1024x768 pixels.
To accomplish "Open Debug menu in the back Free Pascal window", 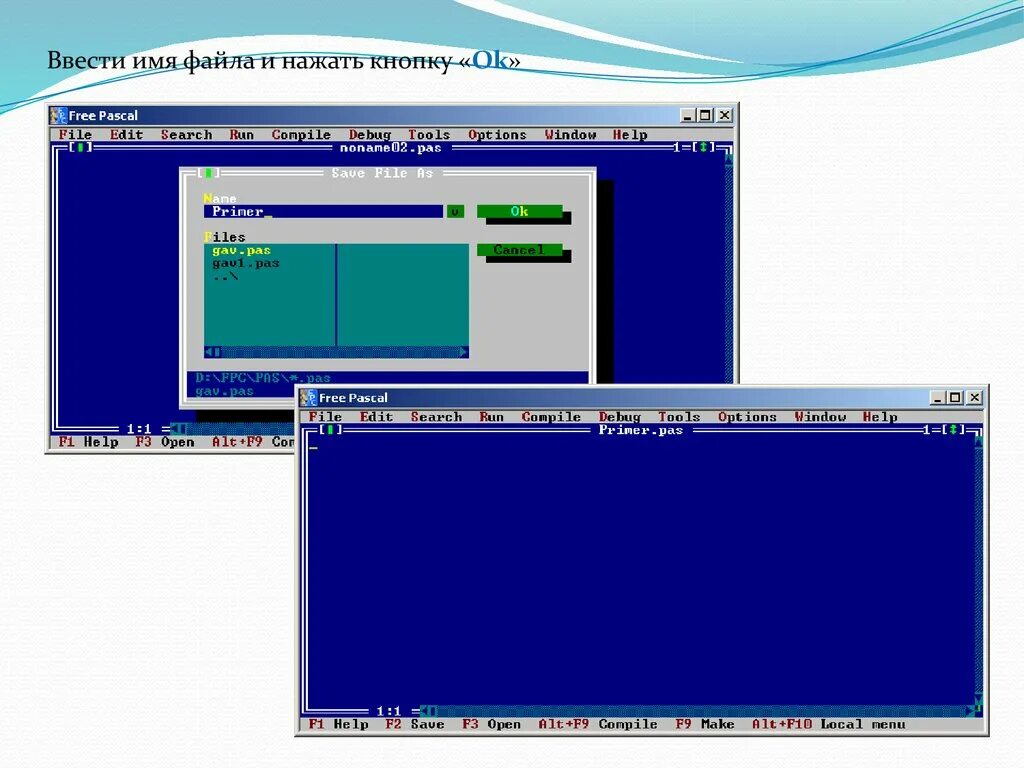I will [x=370, y=135].
